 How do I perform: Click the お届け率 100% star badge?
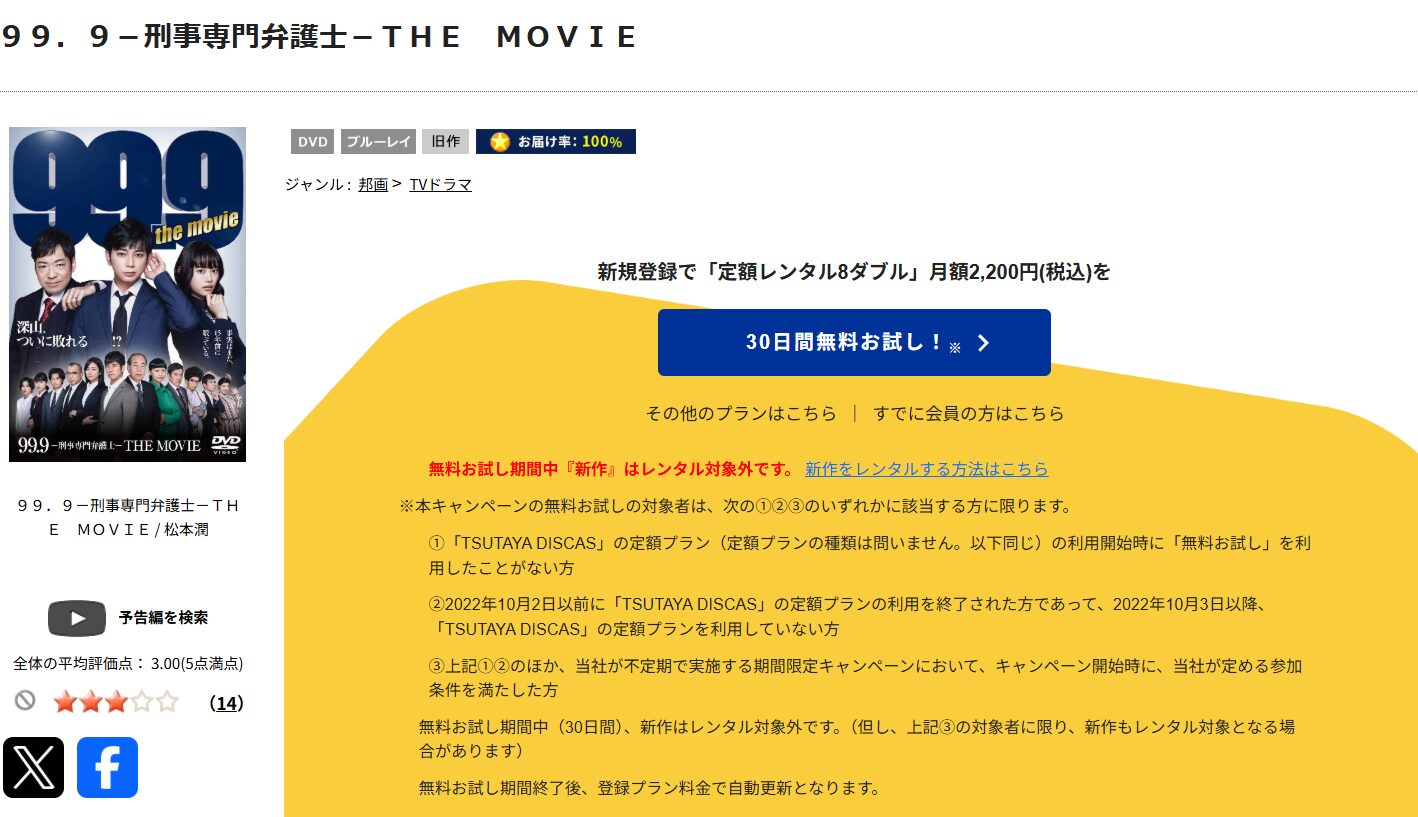pyautogui.click(x=556, y=142)
